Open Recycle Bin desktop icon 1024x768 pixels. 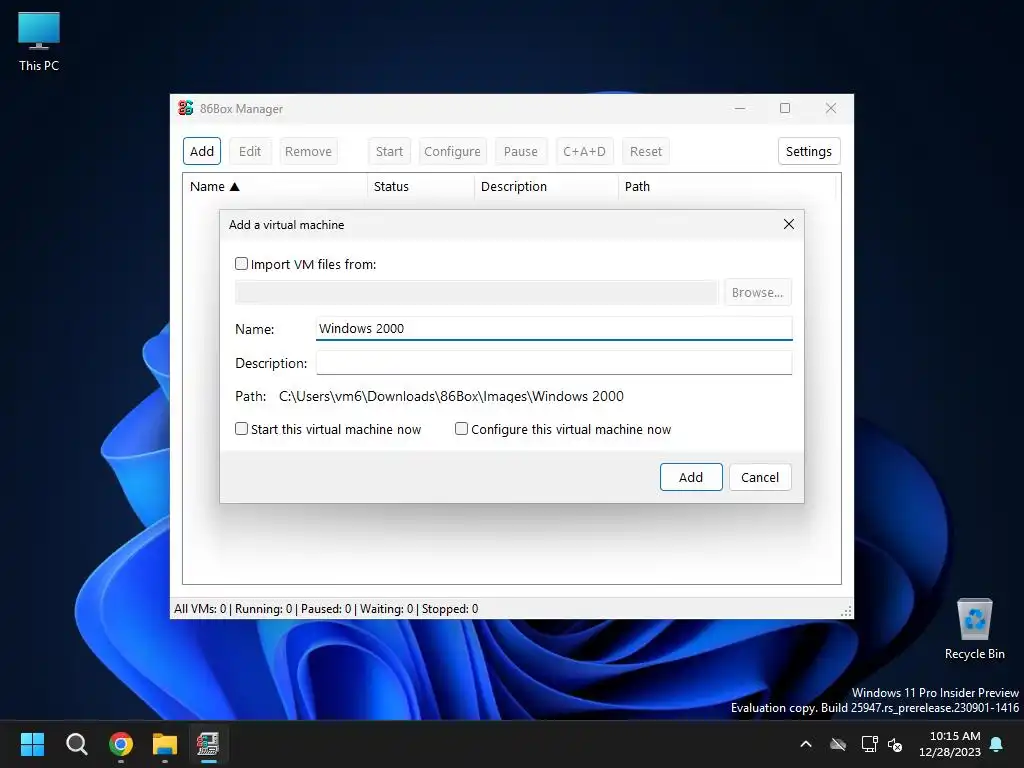(974, 629)
